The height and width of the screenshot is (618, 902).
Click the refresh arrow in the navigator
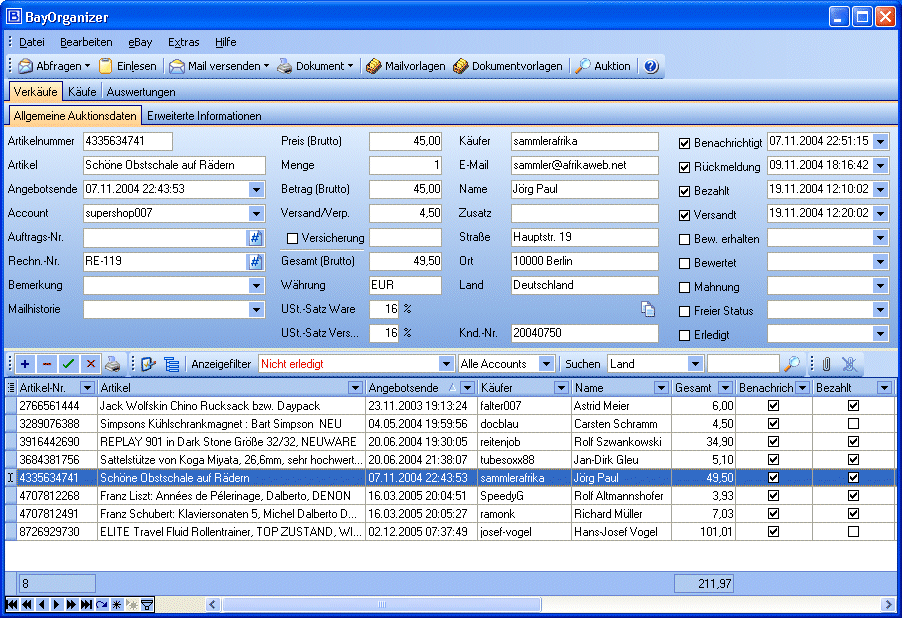coord(102,604)
